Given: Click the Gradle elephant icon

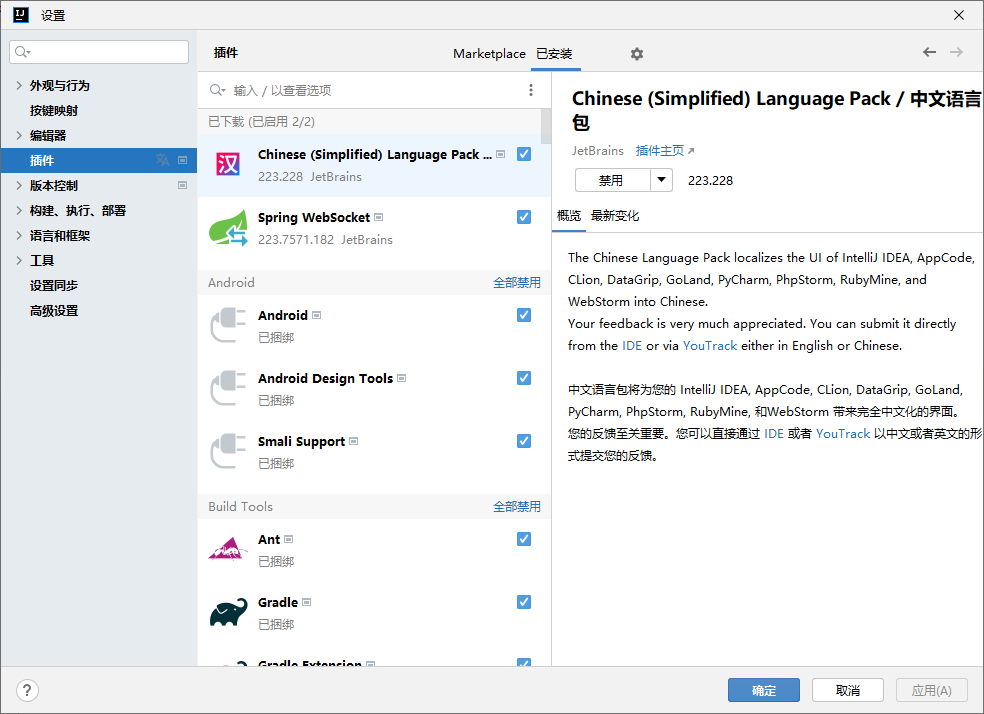Looking at the screenshot, I should 228,612.
